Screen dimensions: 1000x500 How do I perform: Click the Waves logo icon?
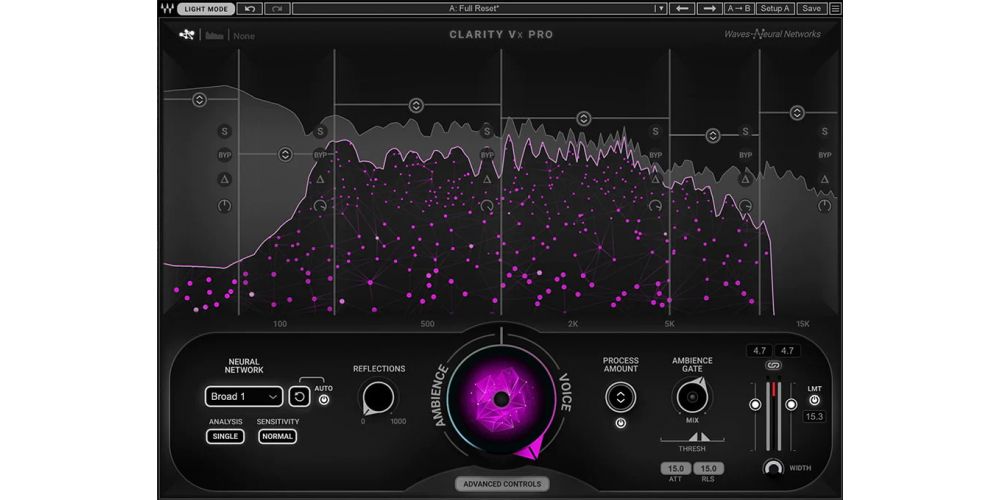coord(168,9)
